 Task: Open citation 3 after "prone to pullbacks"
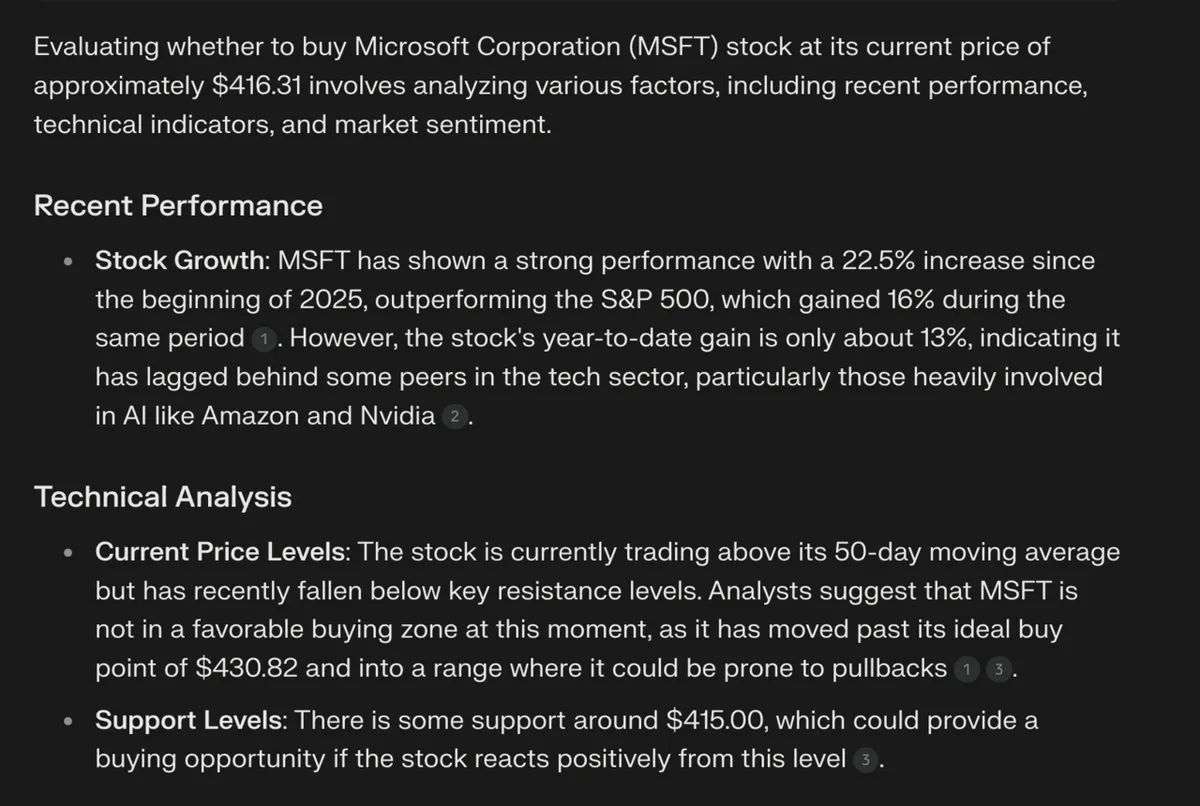(998, 670)
